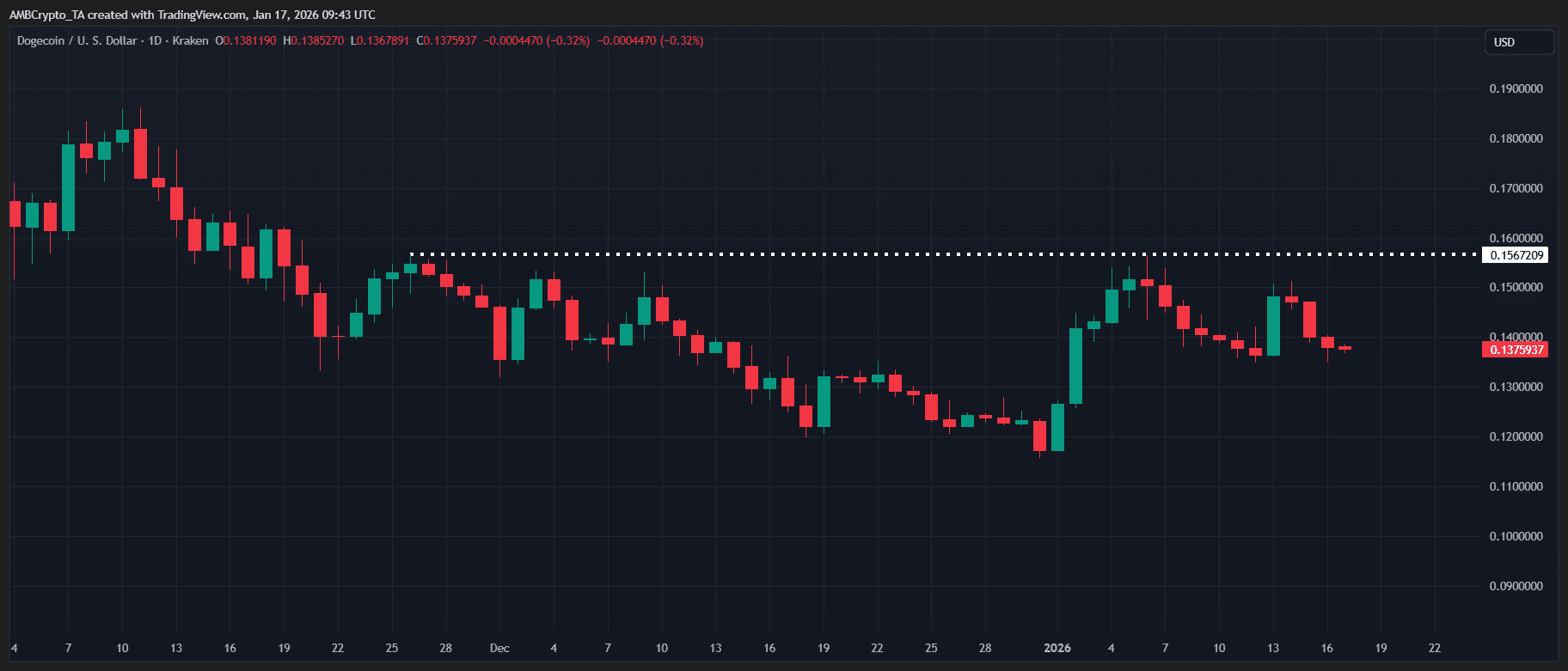Click the 0.1000000 price axis label
The image size is (1568, 671).
pyautogui.click(x=1516, y=536)
